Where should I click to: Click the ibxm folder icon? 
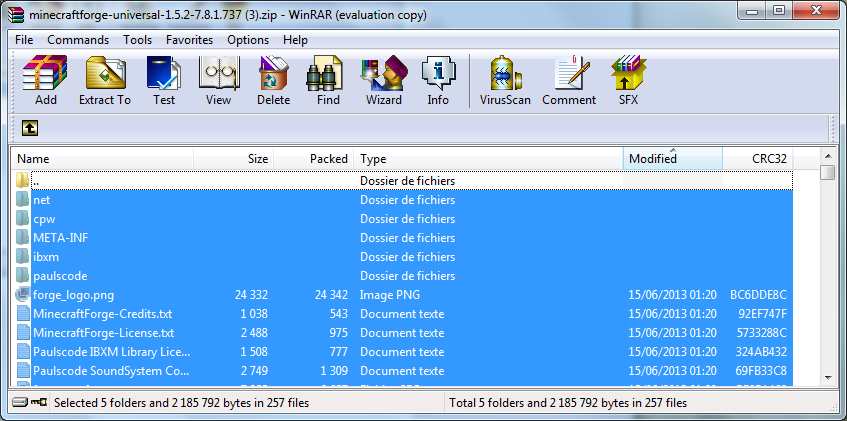tap(22, 257)
